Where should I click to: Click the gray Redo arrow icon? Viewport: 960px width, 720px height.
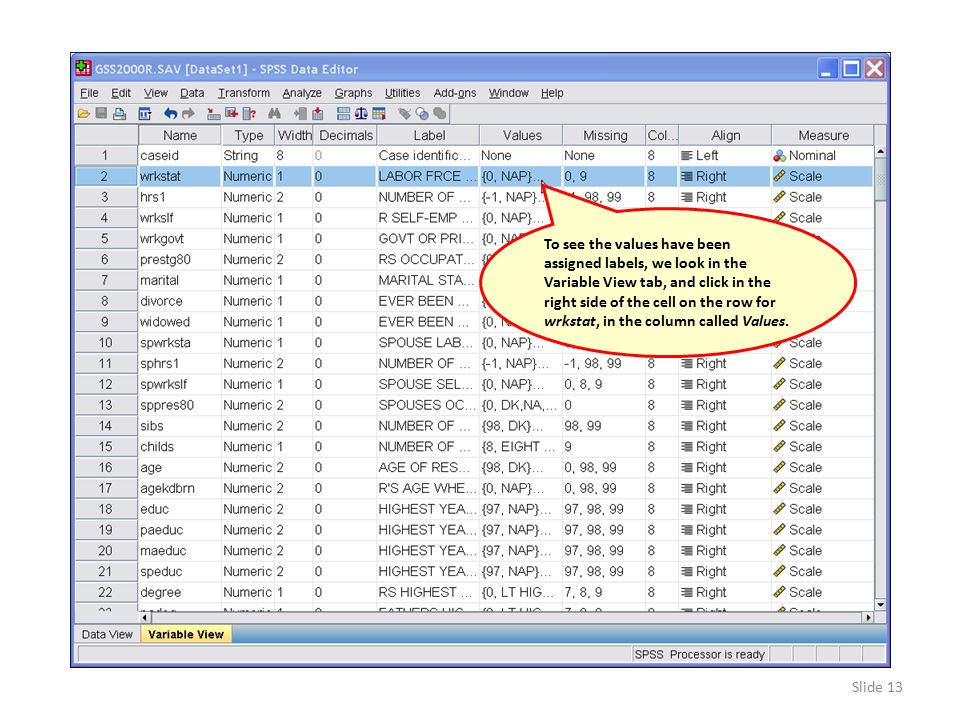click(189, 113)
